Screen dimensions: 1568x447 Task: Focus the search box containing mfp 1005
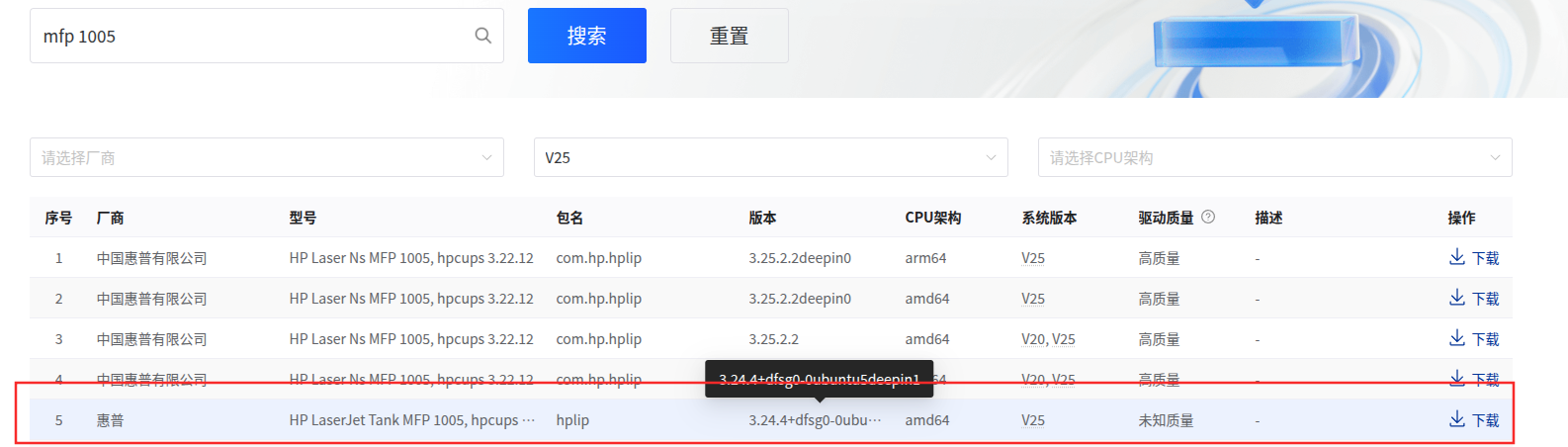pyautogui.click(x=267, y=36)
